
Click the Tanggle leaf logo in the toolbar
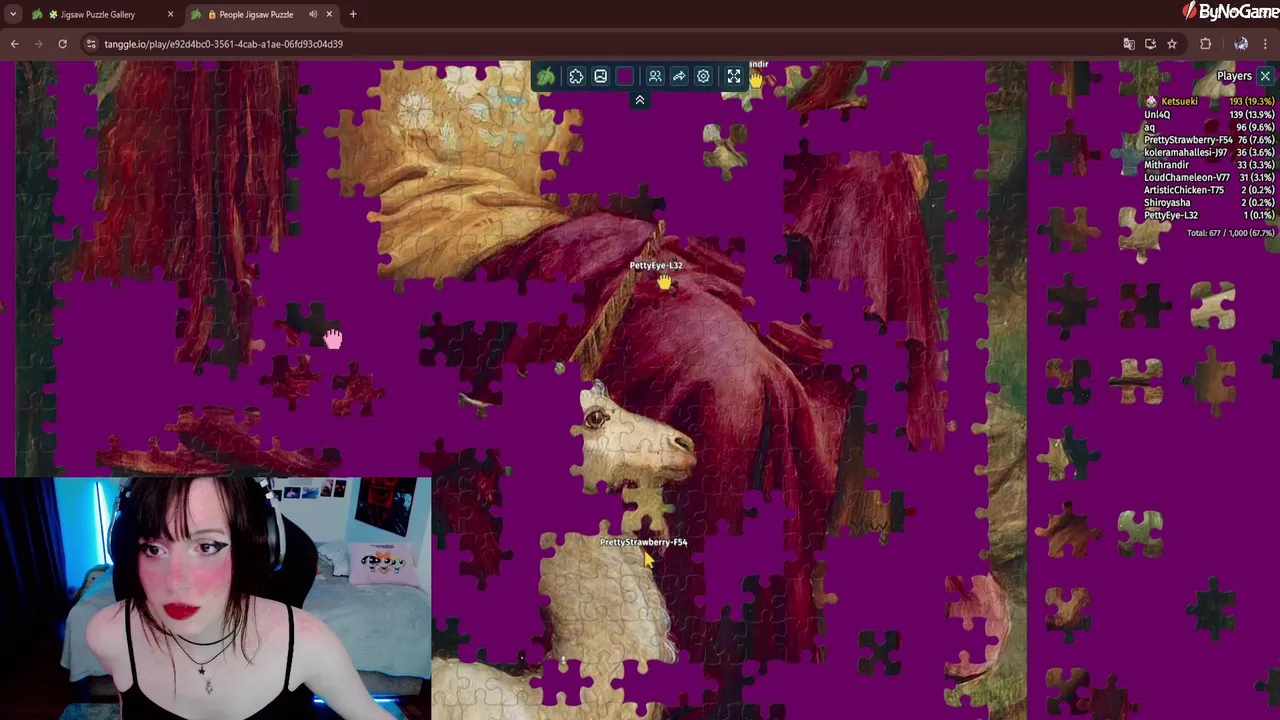click(545, 76)
